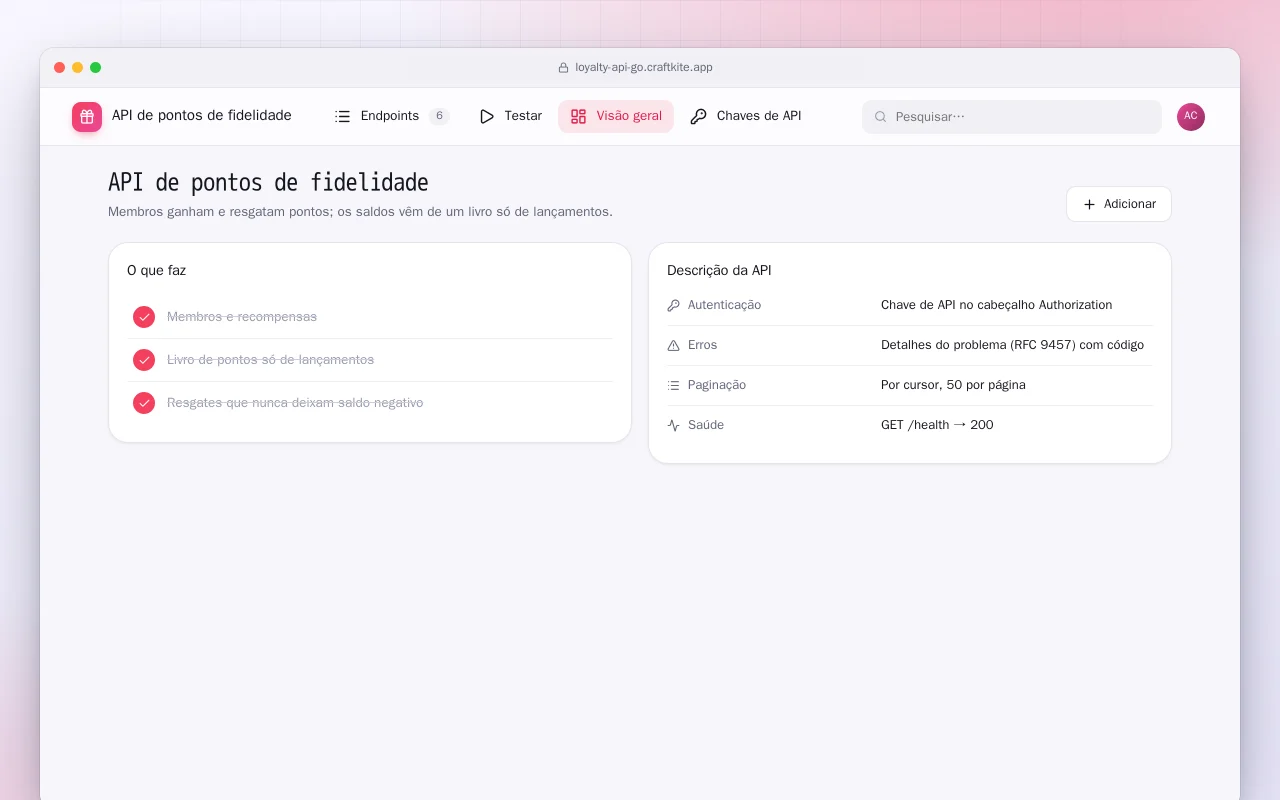Click the search magnifier icon
This screenshot has height=800, width=1280.
point(881,117)
